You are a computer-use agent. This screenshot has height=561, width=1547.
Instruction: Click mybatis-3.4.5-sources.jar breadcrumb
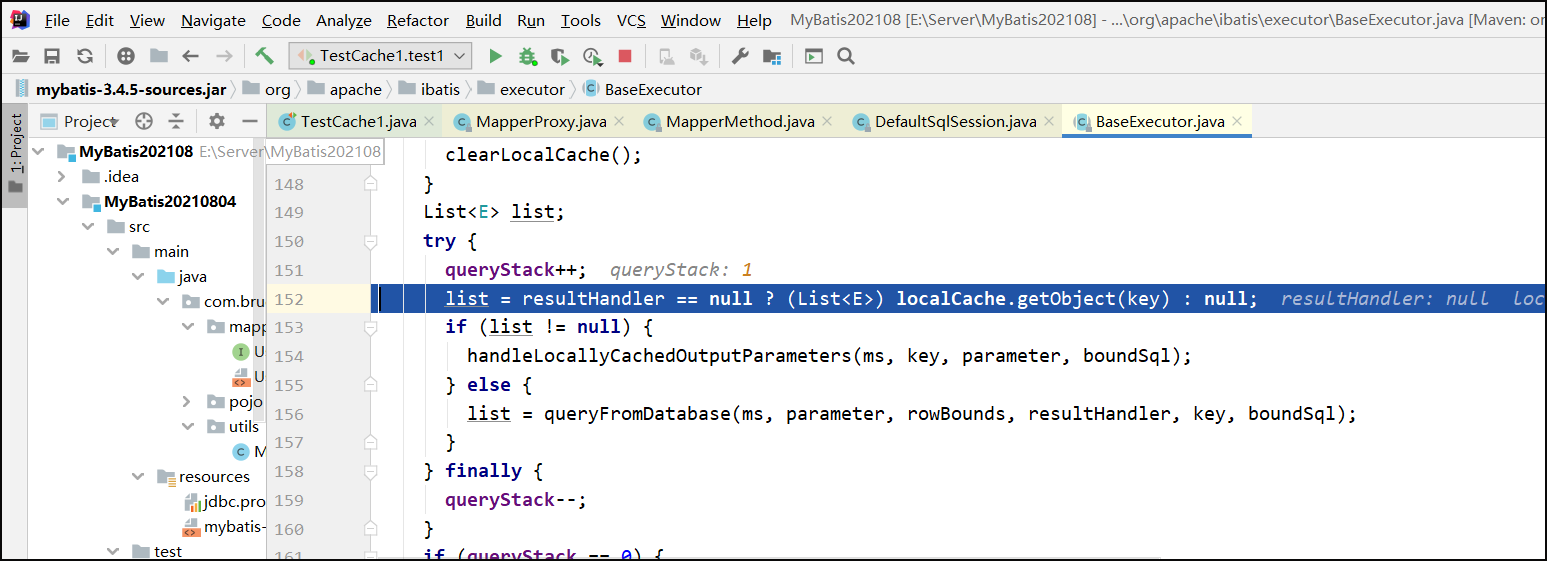tap(130, 89)
